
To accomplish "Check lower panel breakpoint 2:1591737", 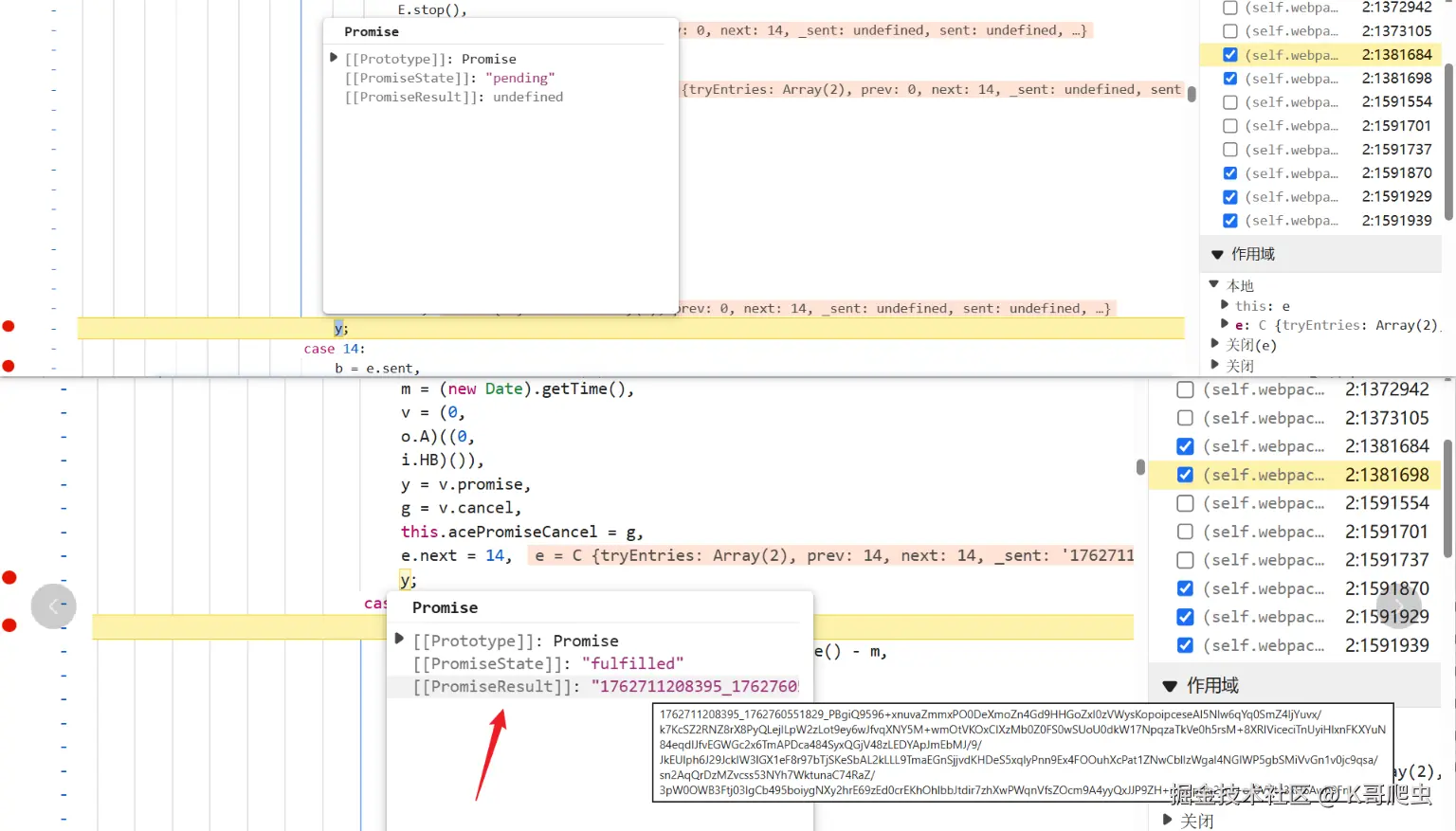I will point(1185,560).
